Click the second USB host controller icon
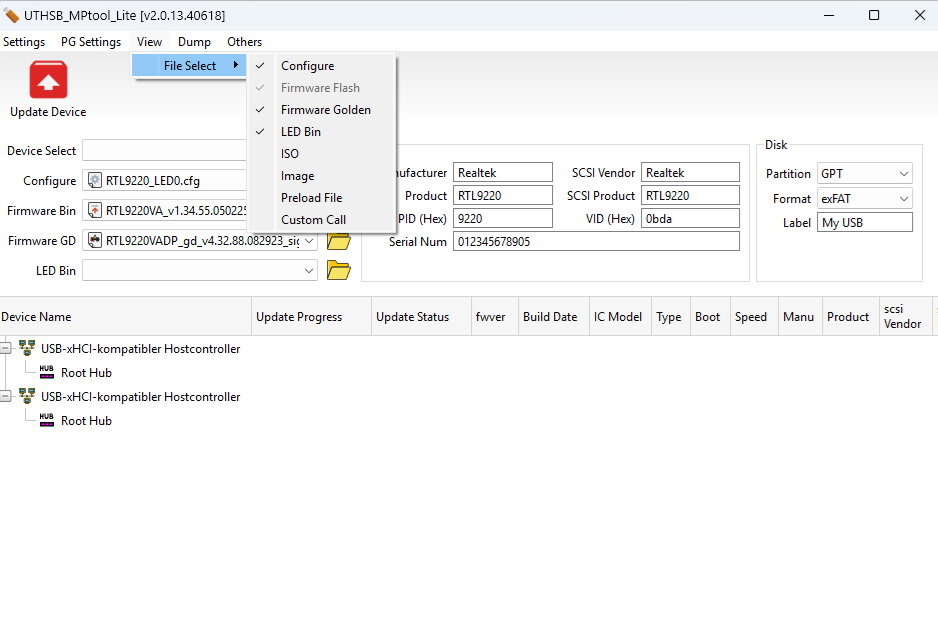 click(x=27, y=397)
